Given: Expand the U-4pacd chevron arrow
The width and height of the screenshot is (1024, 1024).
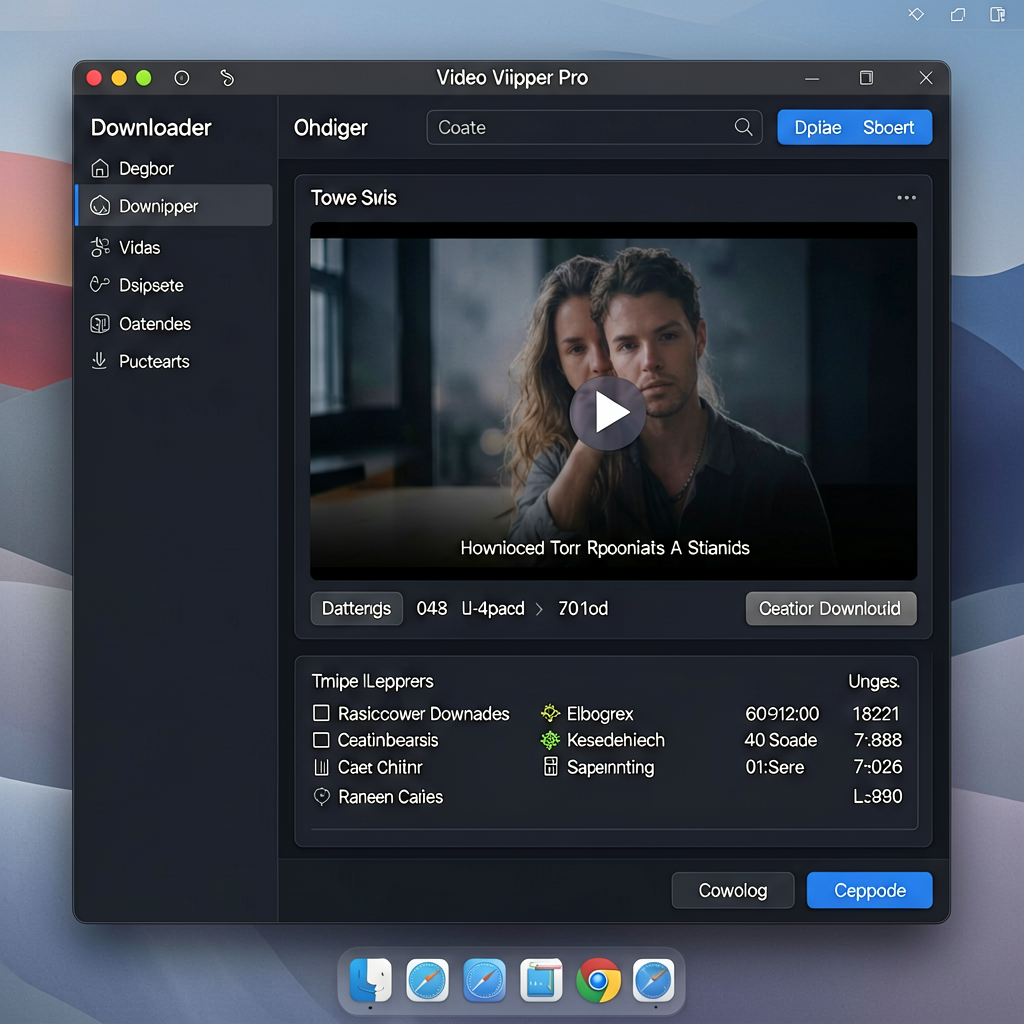Looking at the screenshot, I should 539,609.
